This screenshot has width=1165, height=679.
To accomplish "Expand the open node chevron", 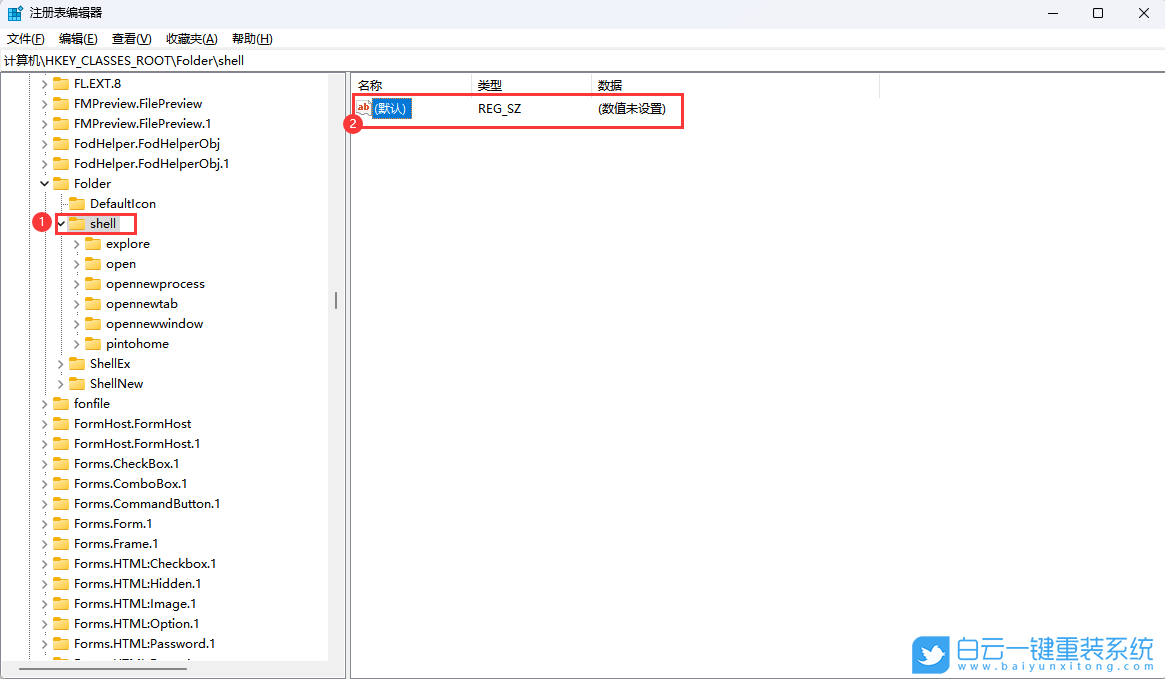I will click(x=76, y=263).
